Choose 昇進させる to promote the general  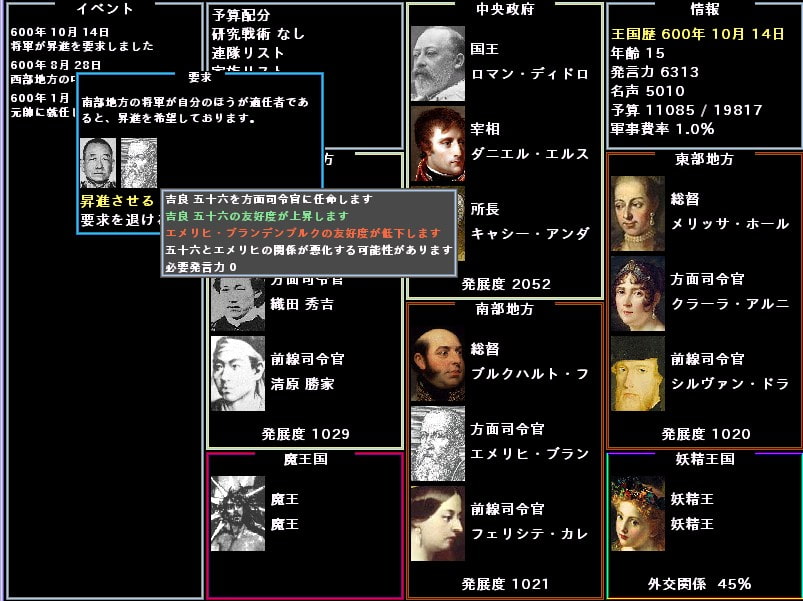click(117, 201)
